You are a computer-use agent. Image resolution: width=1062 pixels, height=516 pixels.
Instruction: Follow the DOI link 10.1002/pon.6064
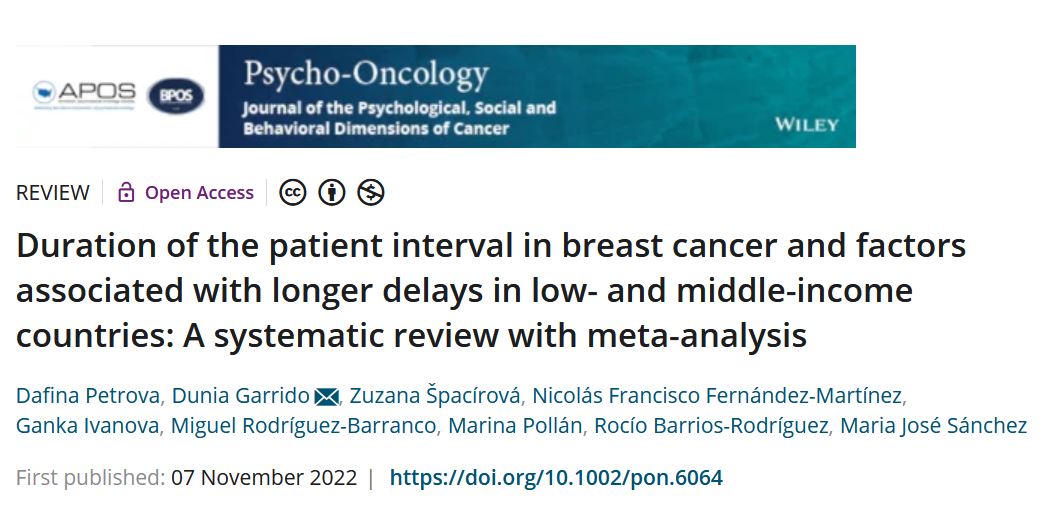(x=556, y=478)
